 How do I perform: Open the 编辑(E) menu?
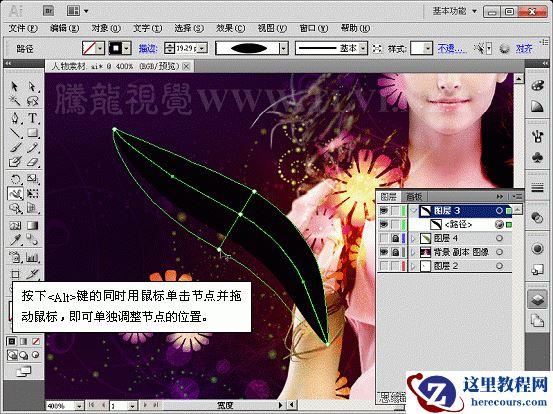pyautogui.click(x=64, y=28)
